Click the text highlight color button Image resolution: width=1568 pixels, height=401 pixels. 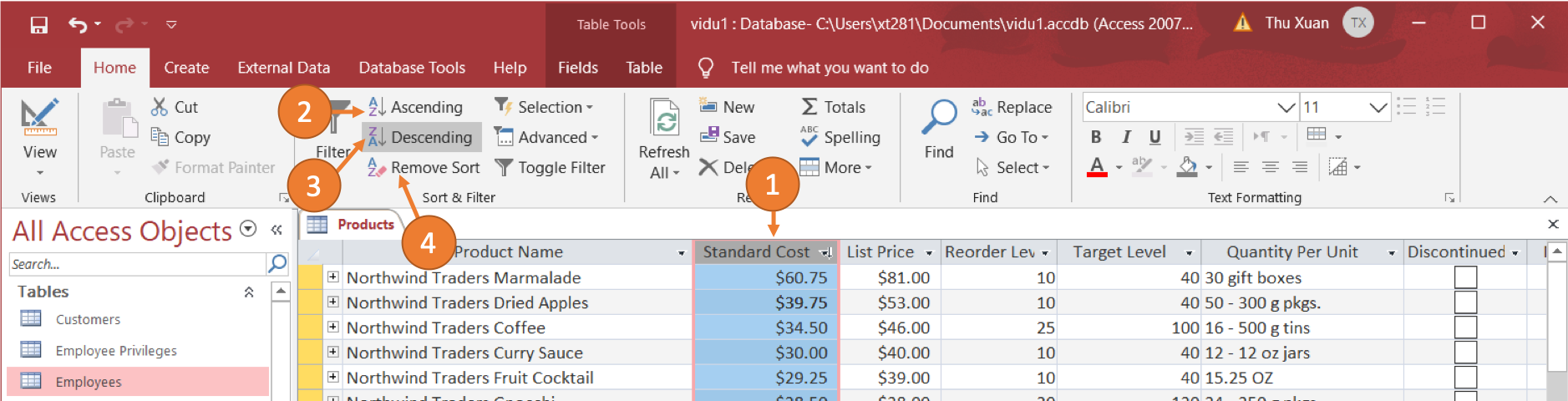pos(1142,167)
